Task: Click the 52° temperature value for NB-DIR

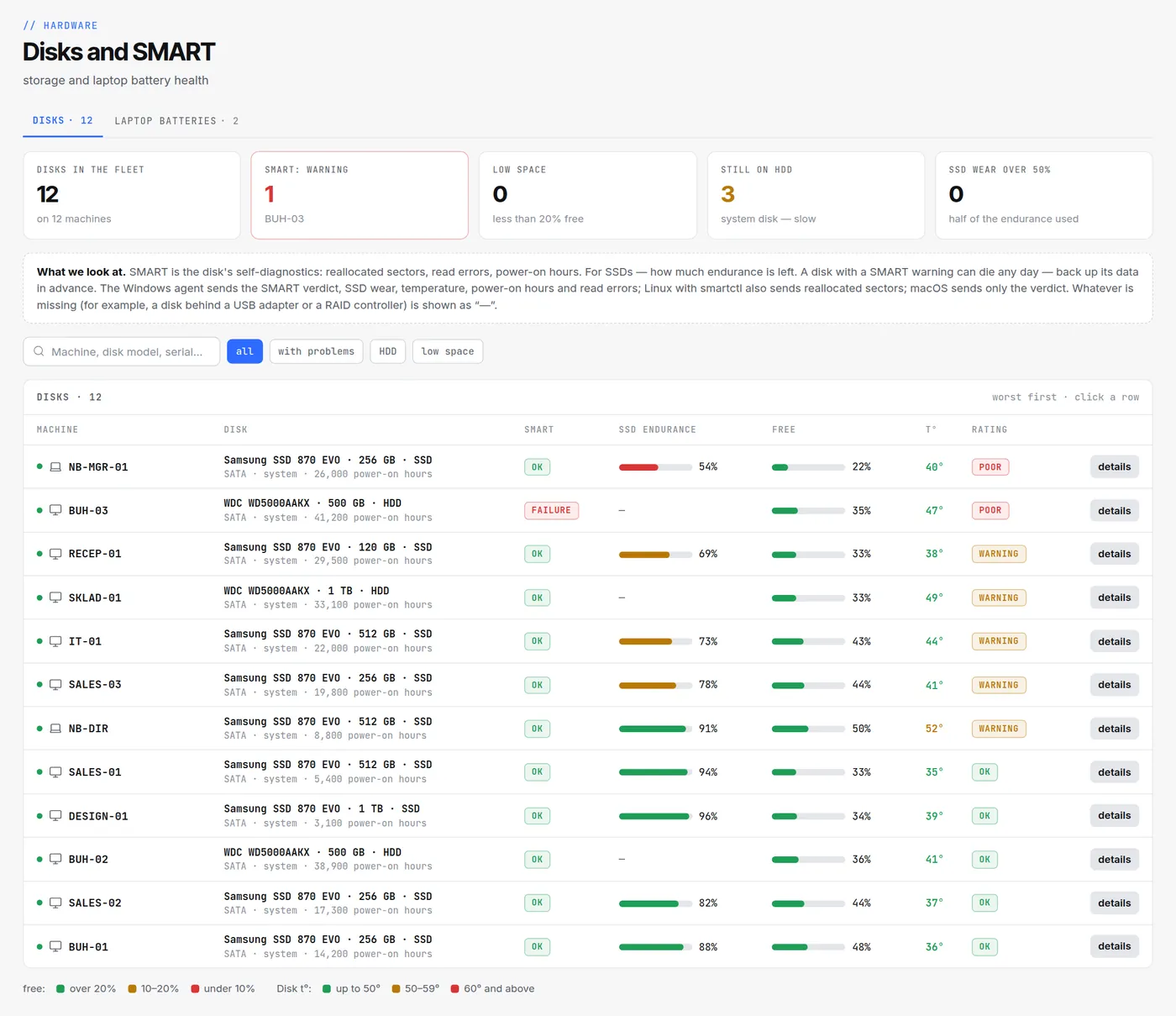Action: tap(934, 729)
